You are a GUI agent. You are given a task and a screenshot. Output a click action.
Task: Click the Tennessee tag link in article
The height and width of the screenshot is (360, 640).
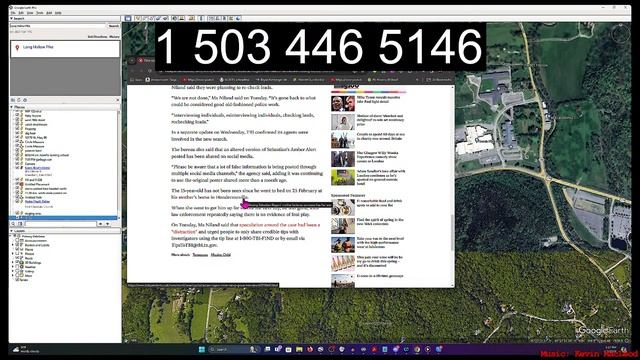200,255
